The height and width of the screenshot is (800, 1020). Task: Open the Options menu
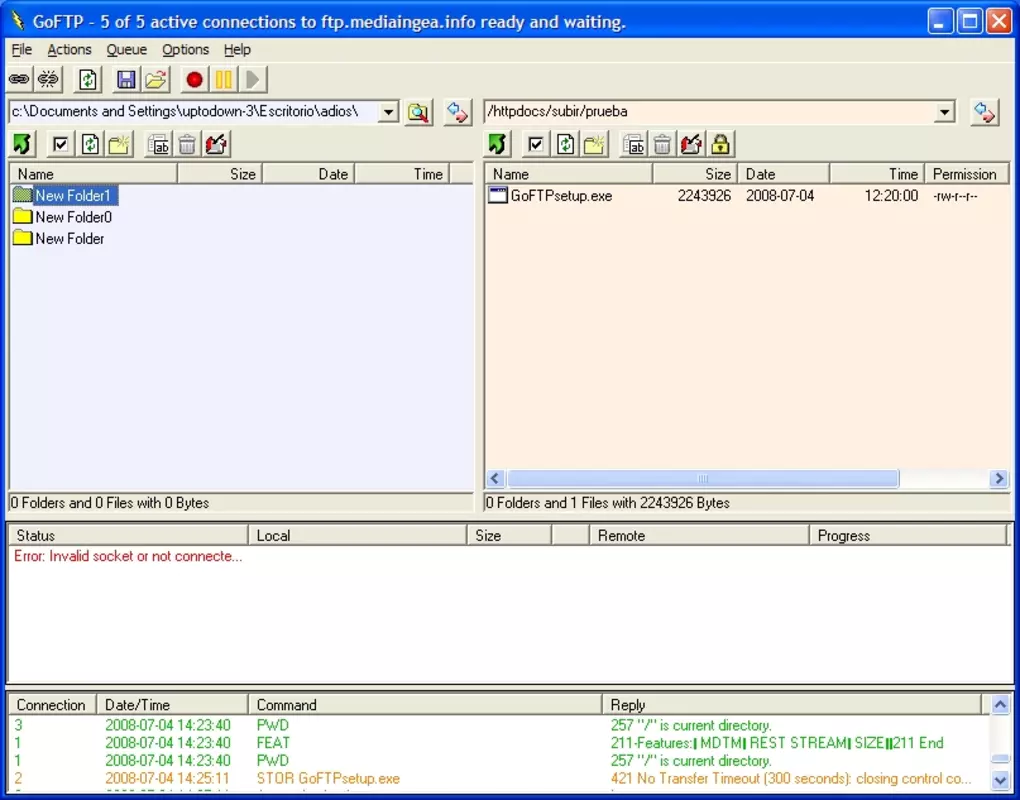pyautogui.click(x=185, y=49)
